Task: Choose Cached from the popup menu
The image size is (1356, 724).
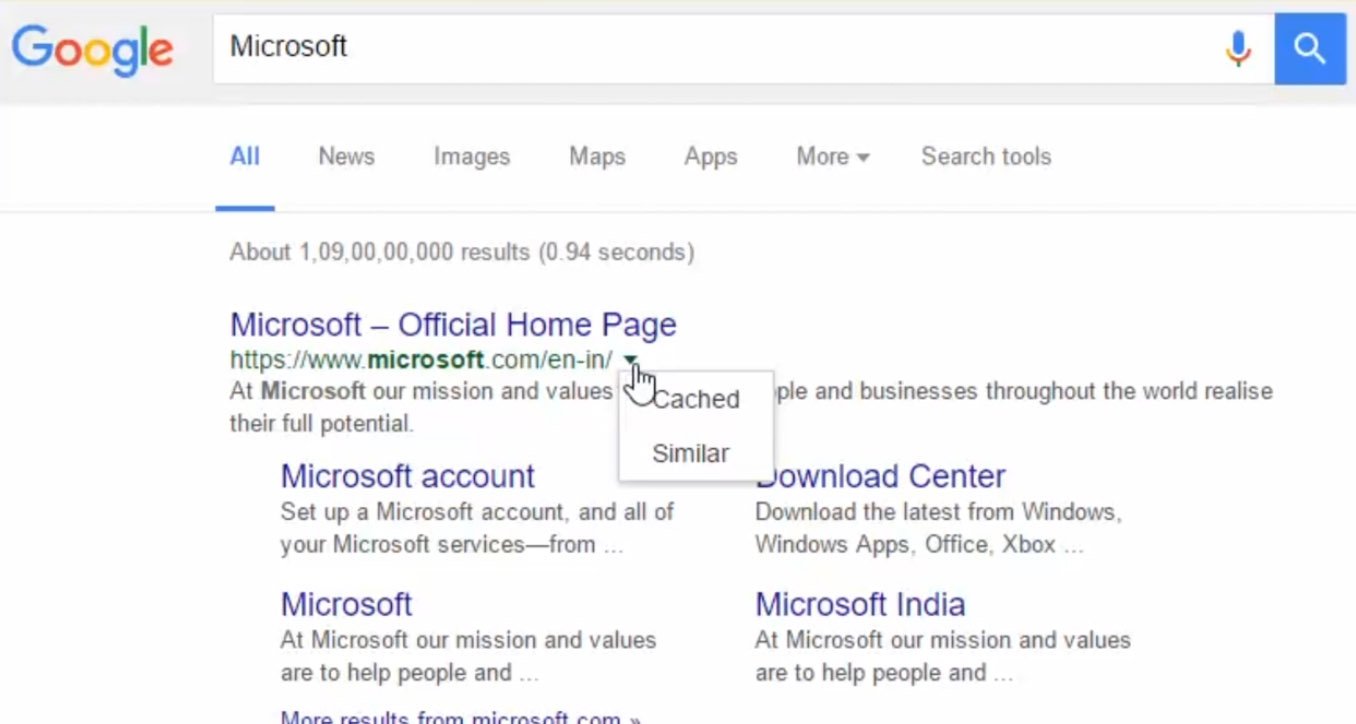Action: click(x=696, y=400)
